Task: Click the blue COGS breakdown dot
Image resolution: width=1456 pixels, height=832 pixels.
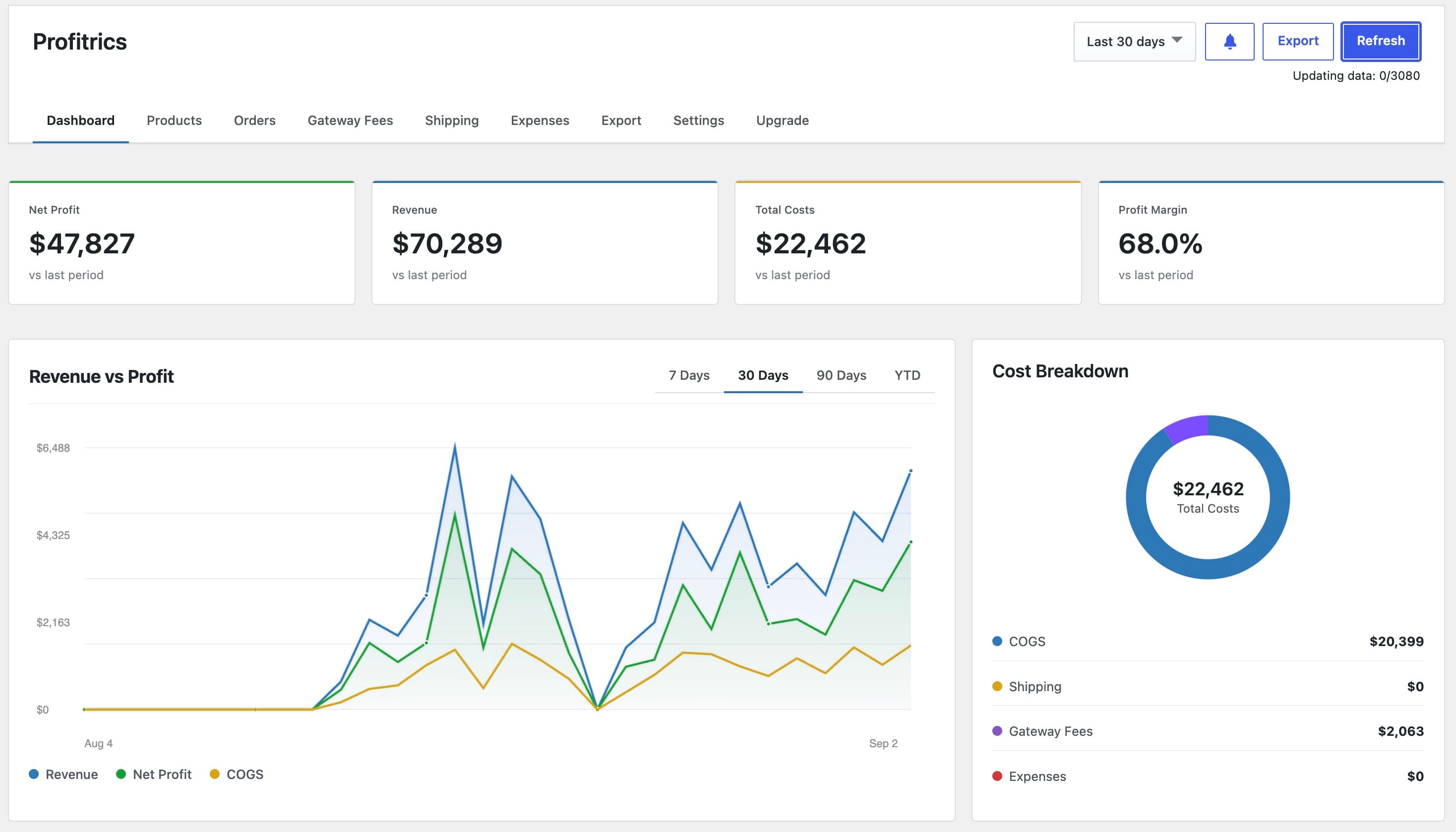Action: click(997, 641)
